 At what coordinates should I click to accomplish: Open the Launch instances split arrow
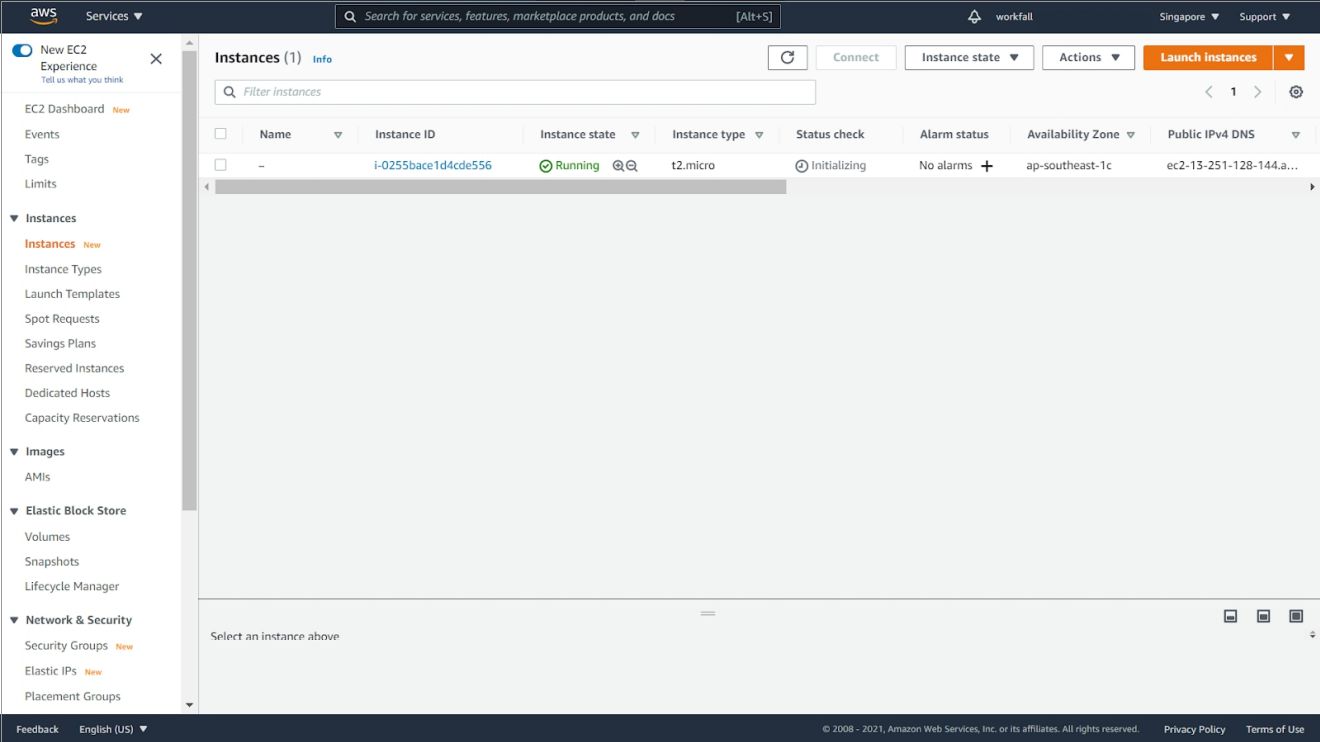pyautogui.click(x=1289, y=58)
